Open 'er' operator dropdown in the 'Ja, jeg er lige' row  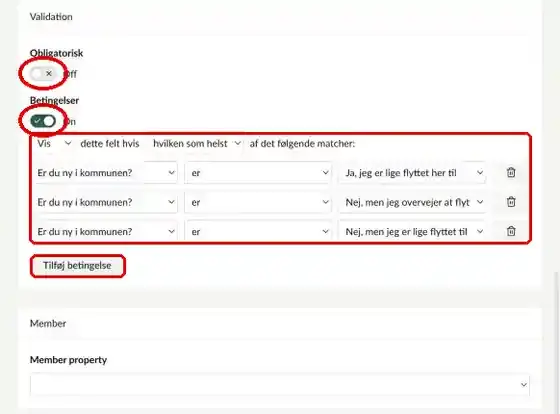258,173
